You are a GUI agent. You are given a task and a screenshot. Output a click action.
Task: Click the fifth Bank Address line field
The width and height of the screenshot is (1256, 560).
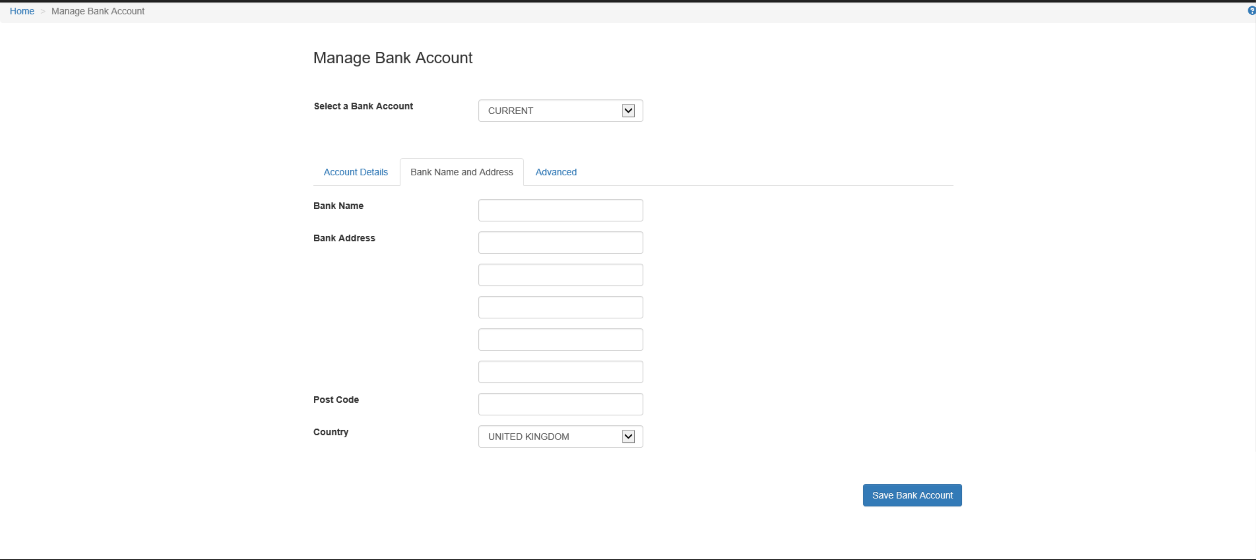pyautogui.click(x=561, y=372)
